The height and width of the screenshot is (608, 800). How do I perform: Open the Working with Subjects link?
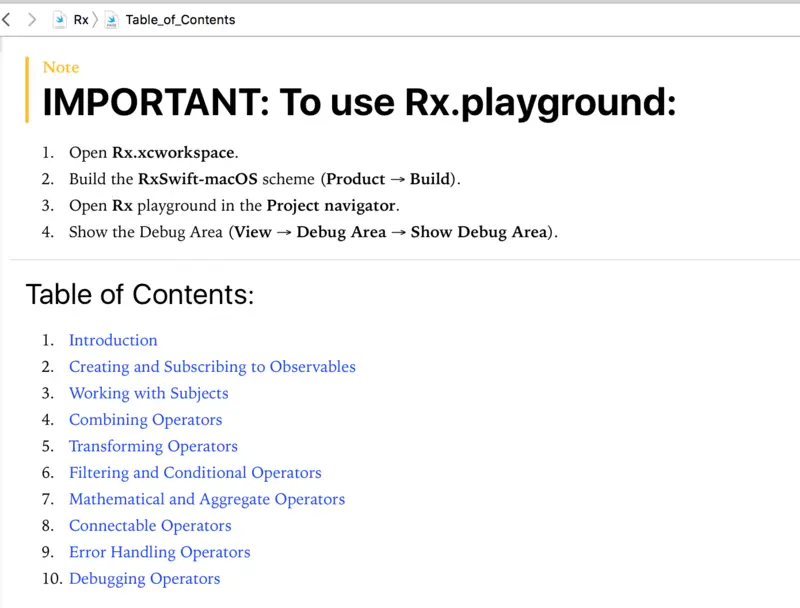point(148,393)
